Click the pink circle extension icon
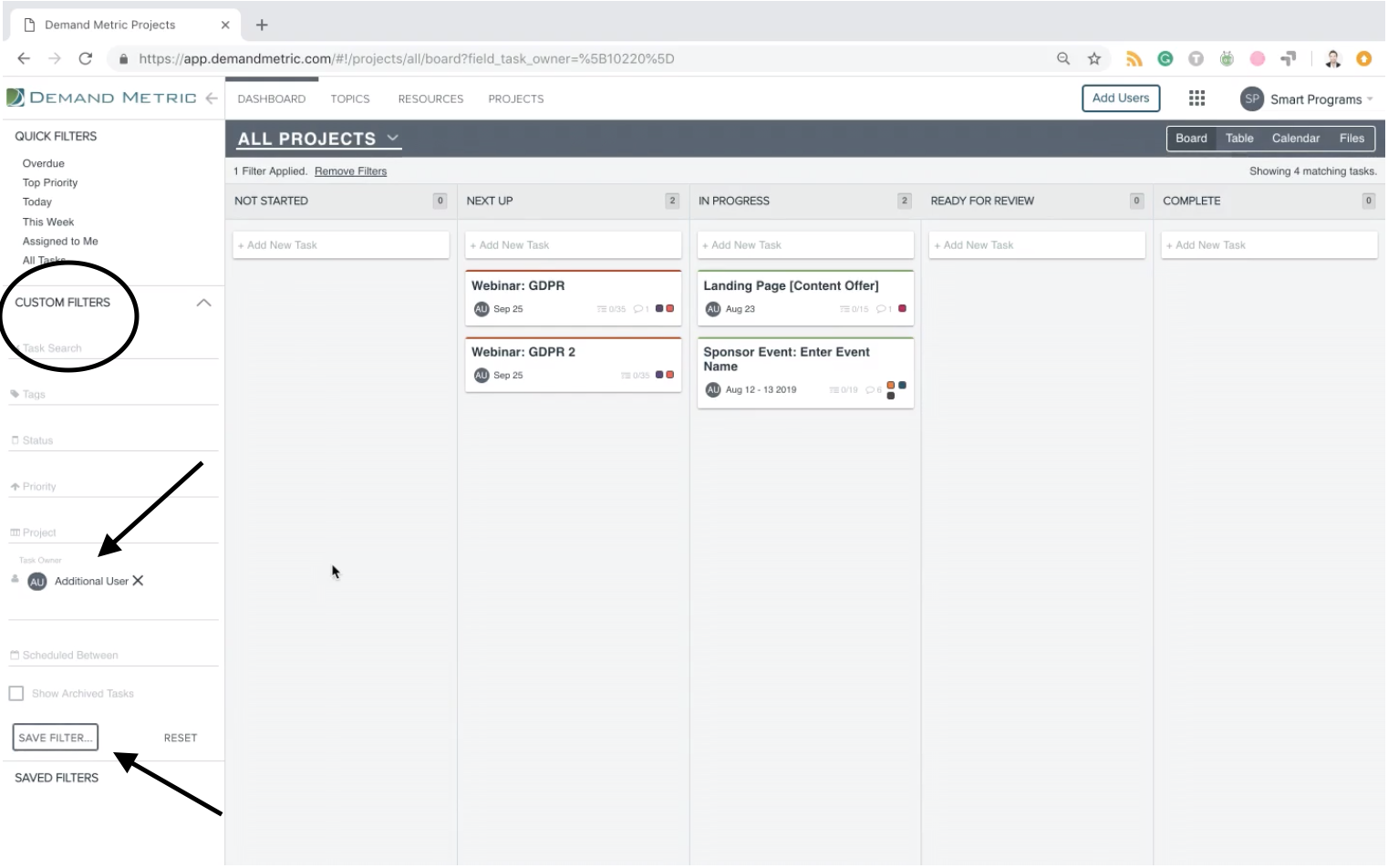Image resolution: width=1388 pixels, height=868 pixels. point(1258,58)
